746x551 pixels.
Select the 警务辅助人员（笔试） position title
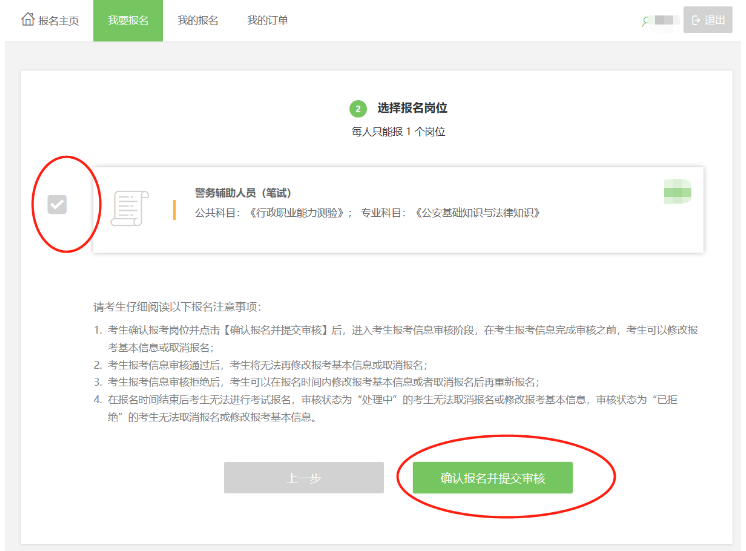tap(242, 193)
